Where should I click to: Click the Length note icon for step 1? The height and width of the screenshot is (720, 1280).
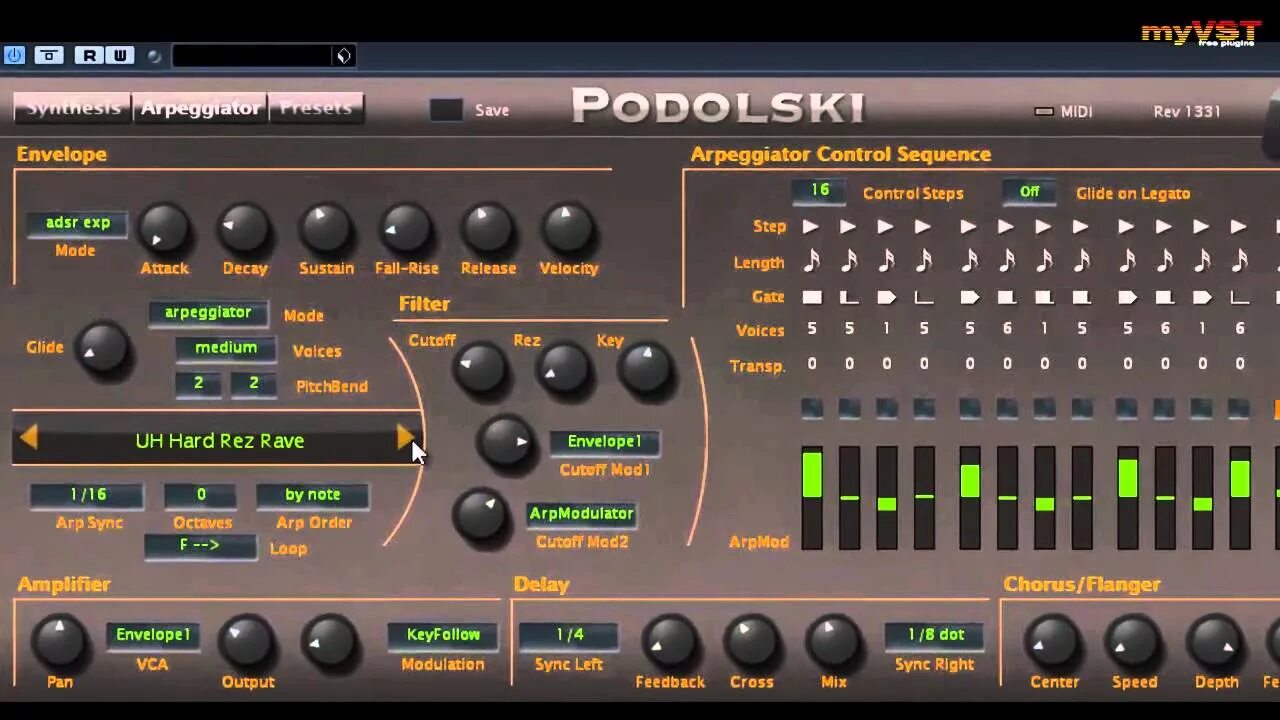[x=812, y=261]
